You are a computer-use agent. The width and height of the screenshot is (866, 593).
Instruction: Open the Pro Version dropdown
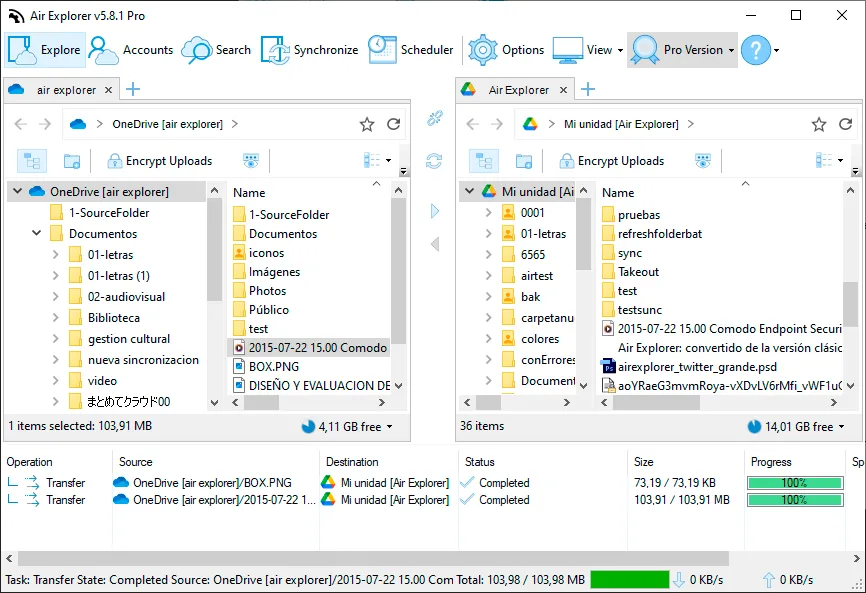(682, 50)
